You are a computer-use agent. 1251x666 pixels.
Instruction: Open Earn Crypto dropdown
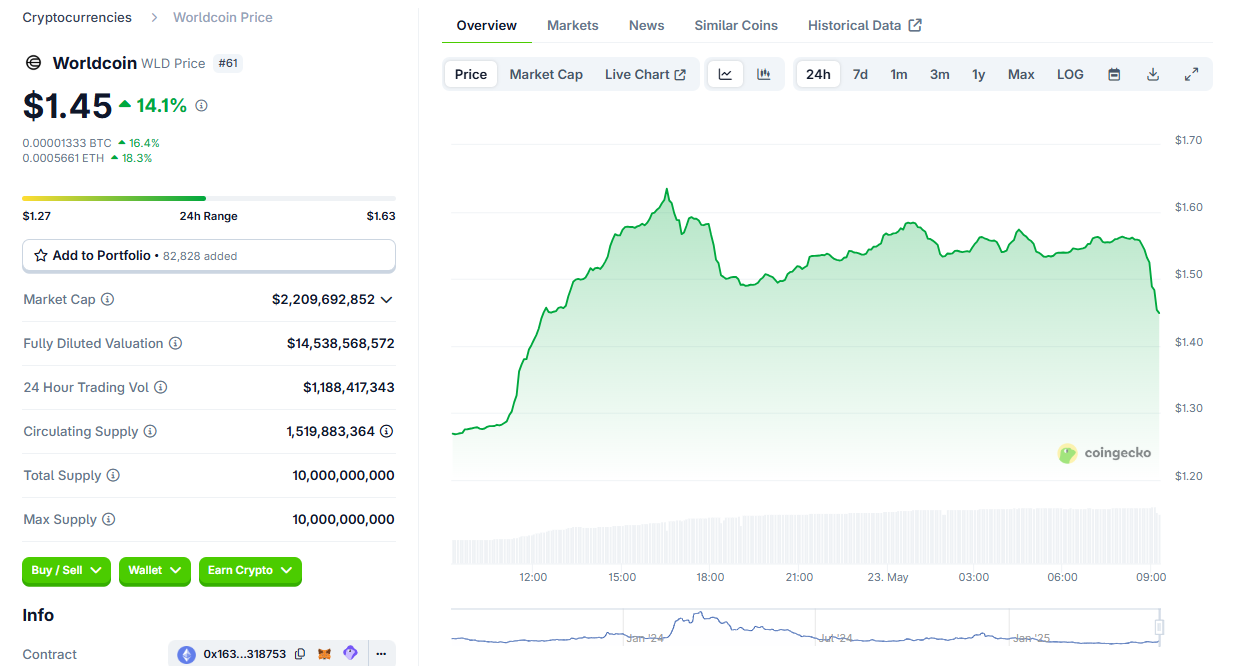250,571
